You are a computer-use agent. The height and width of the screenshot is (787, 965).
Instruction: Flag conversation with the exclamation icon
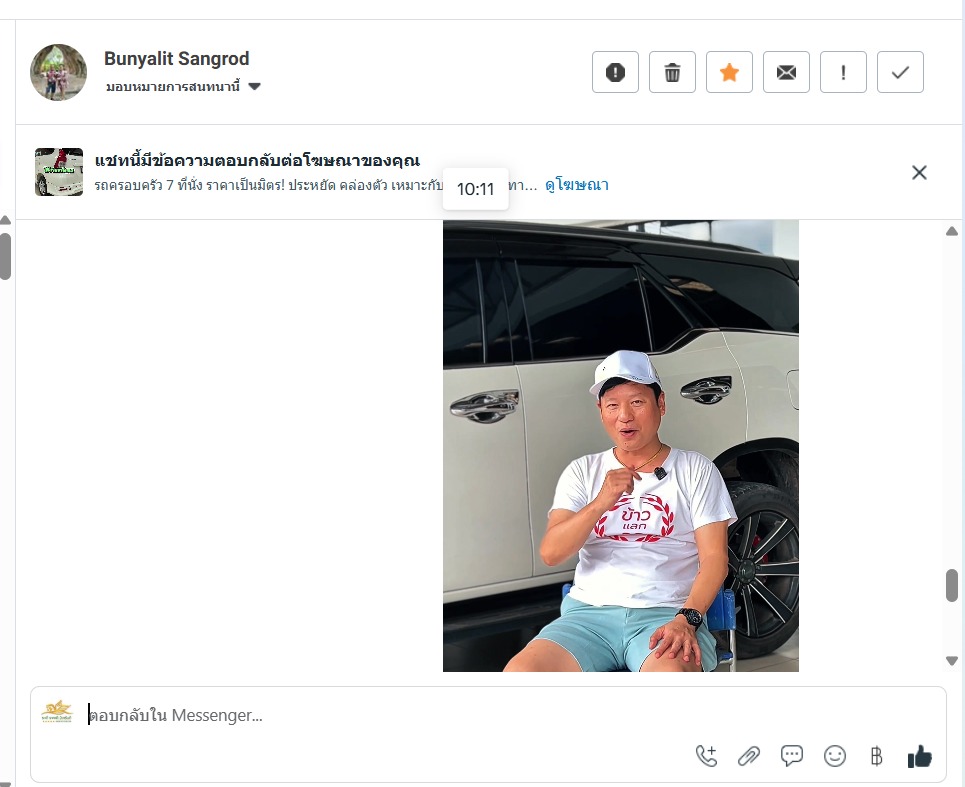tap(843, 73)
